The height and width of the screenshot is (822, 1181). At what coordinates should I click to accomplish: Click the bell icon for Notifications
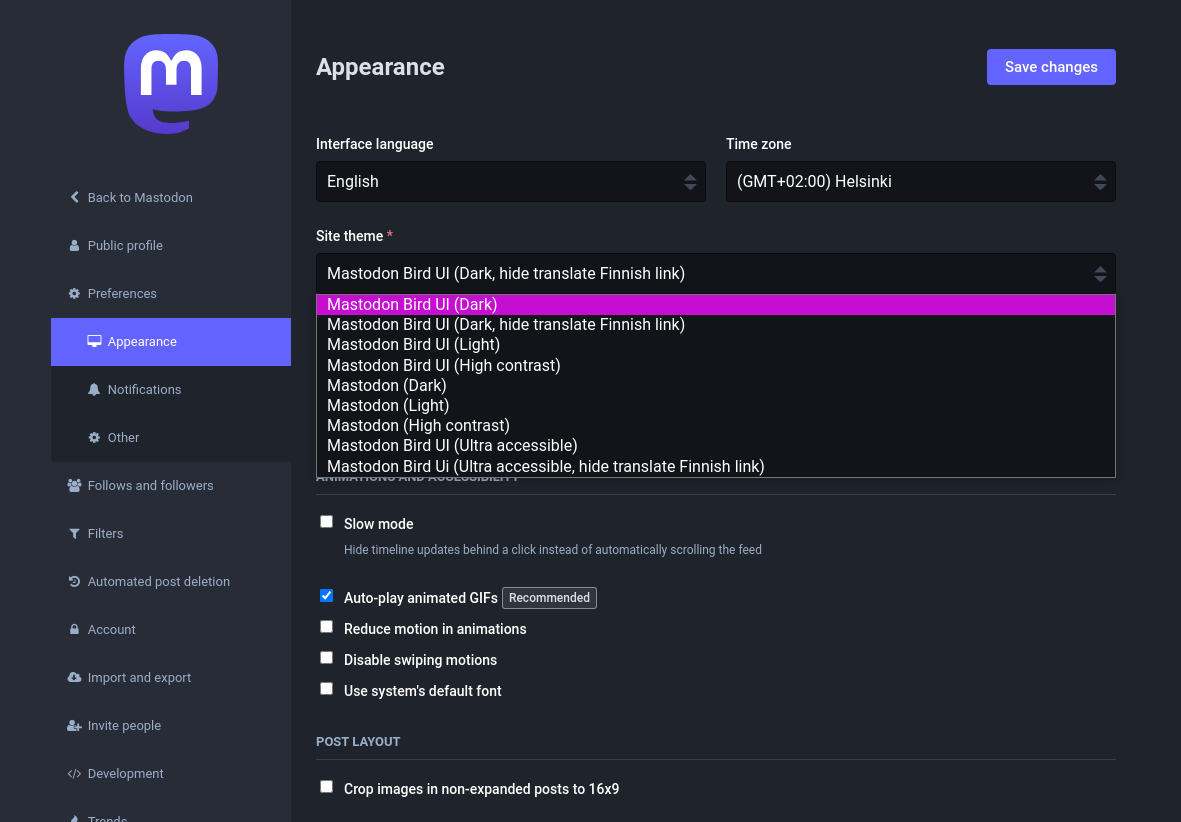(94, 389)
